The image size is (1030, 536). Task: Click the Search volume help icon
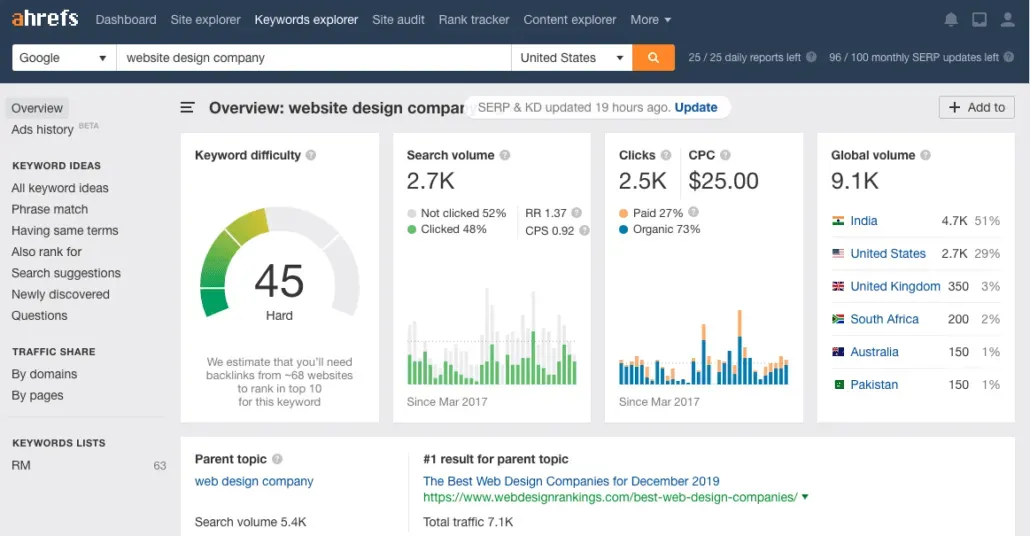click(505, 156)
